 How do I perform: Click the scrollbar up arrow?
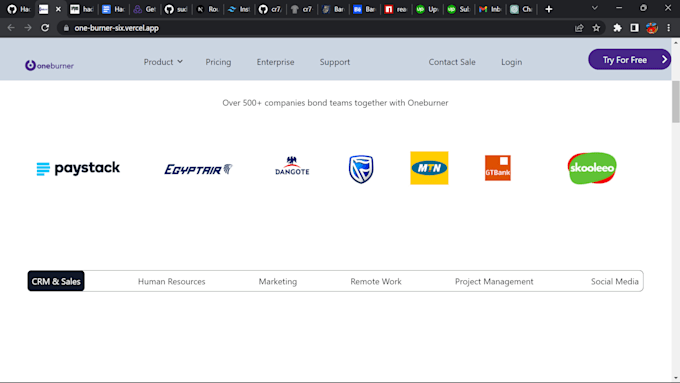click(x=676, y=43)
